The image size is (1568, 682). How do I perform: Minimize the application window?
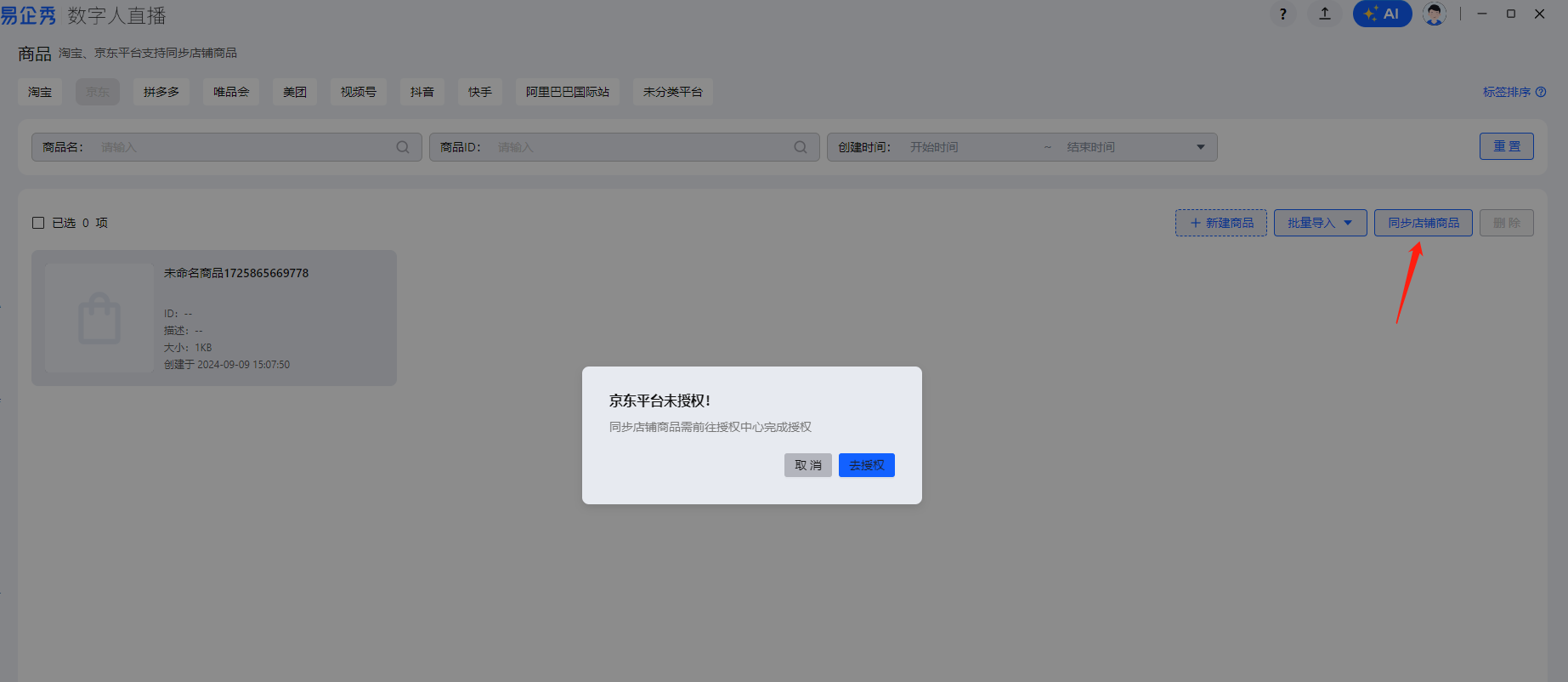click(x=1482, y=14)
